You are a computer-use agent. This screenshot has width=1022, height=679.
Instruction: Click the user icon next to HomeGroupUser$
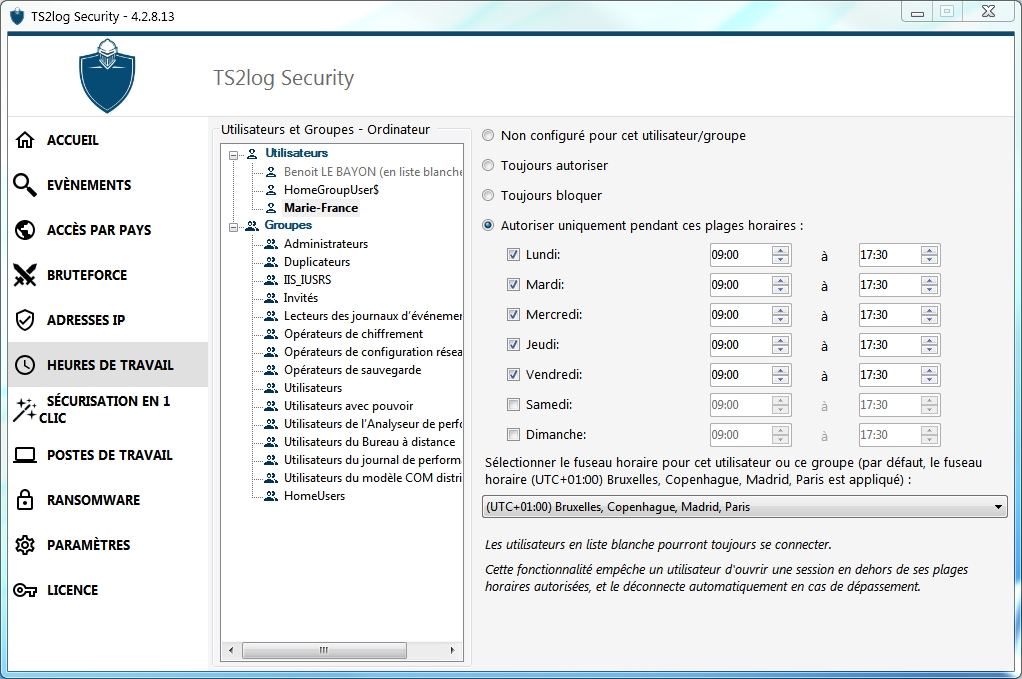(271, 190)
